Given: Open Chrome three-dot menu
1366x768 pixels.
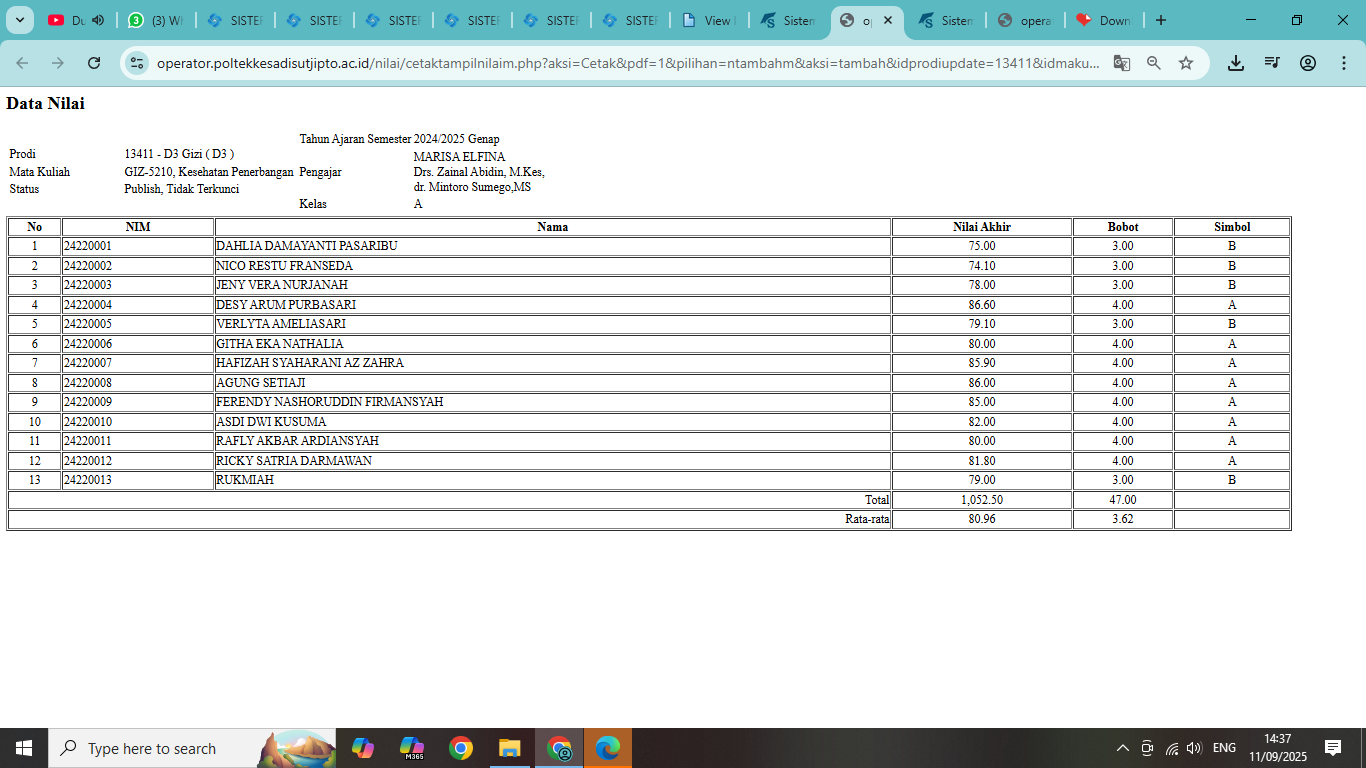Looking at the screenshot, I should 1344,63.
